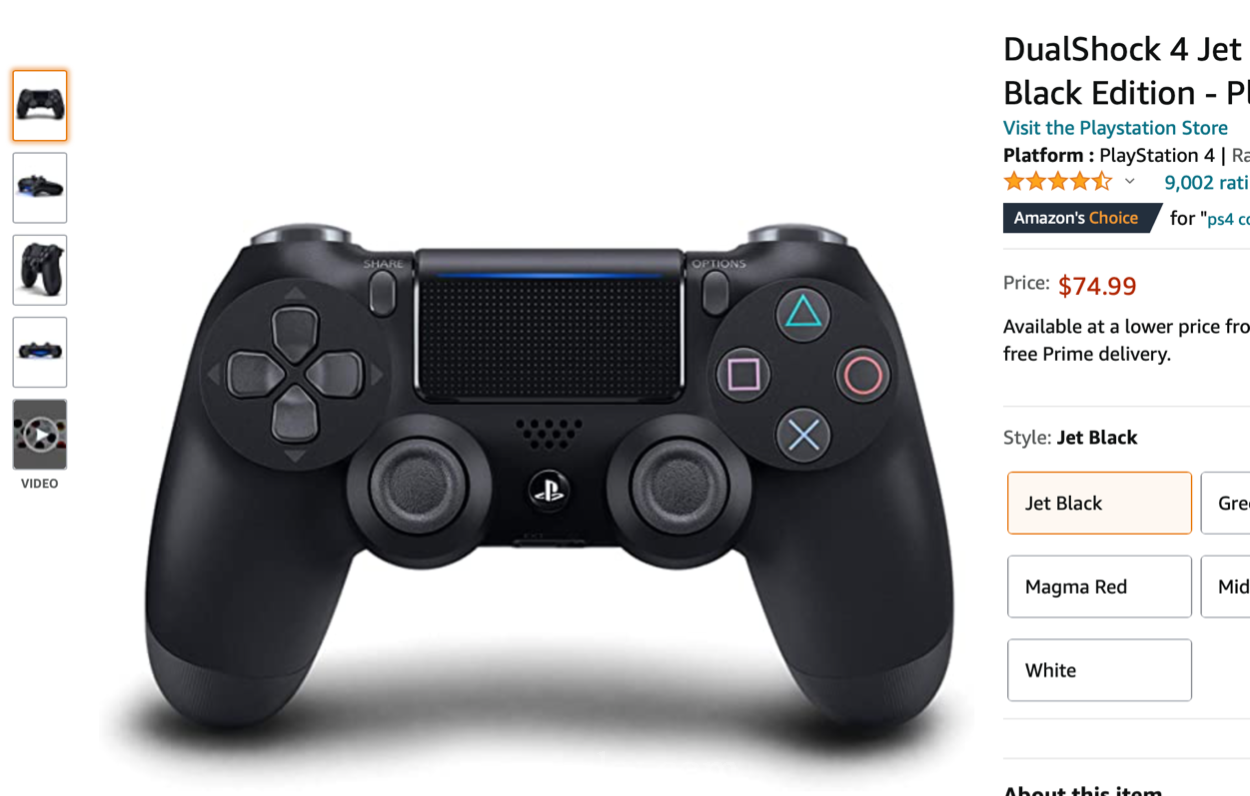The height and width of the screenshot is (796, 1250).
Task: Select the first front-view controller thumbnail
Action: coord(40,105)
